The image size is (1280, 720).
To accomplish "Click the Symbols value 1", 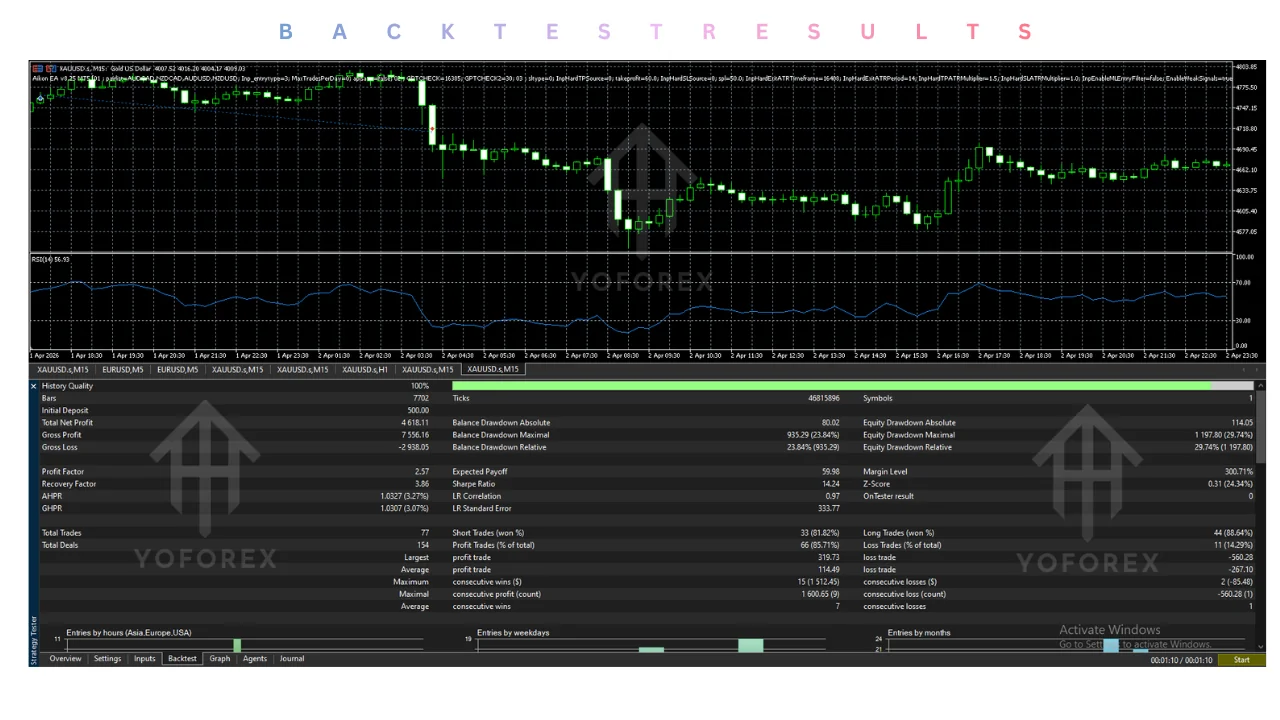I will (1250, 398).
